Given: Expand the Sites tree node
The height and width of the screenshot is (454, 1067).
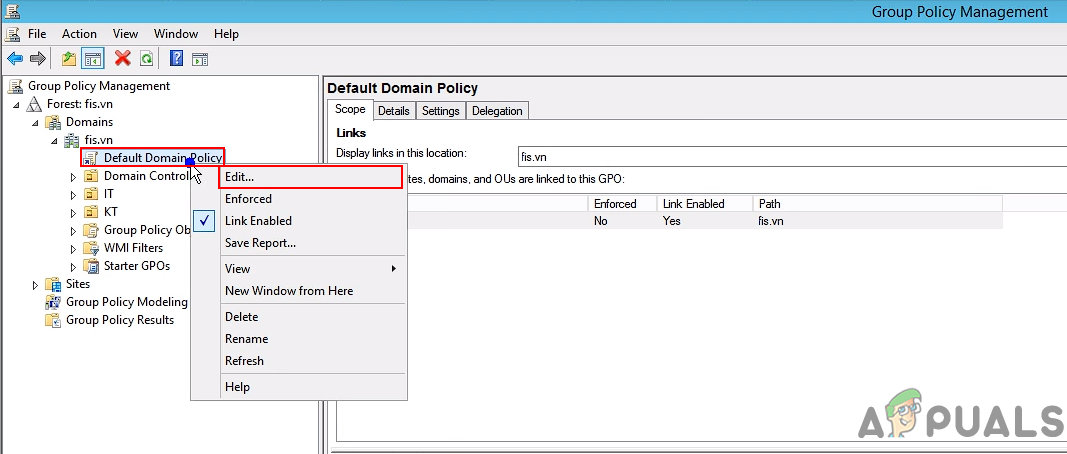Looking at the screenshot, I should [36, 284].
